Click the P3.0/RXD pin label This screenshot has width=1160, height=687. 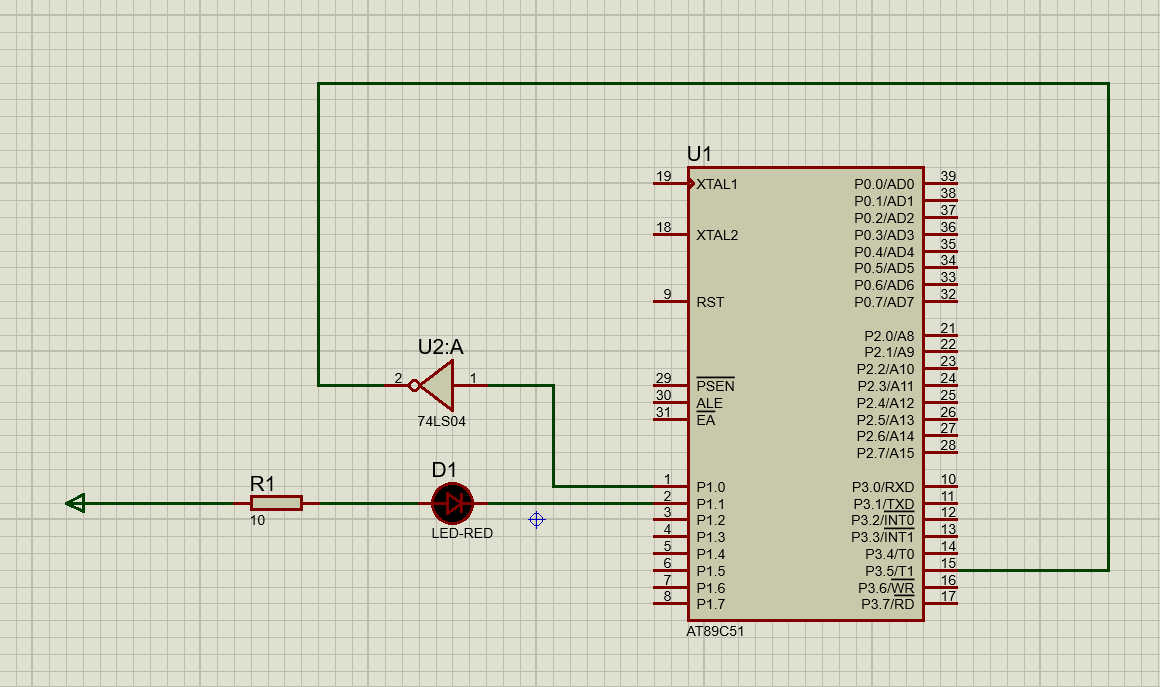(883, 487)
